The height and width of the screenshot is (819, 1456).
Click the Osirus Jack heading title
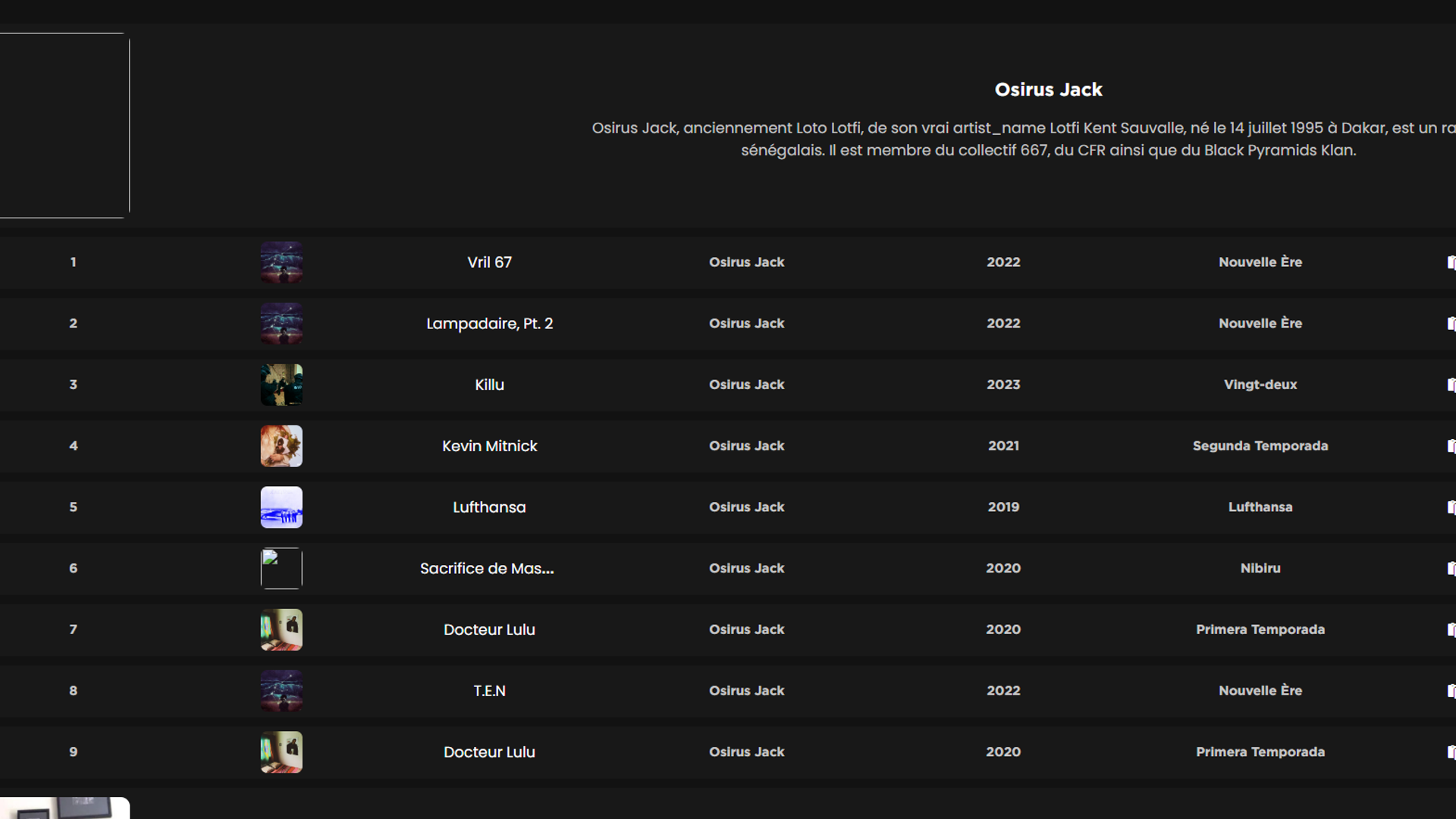tap(1048, 89)
